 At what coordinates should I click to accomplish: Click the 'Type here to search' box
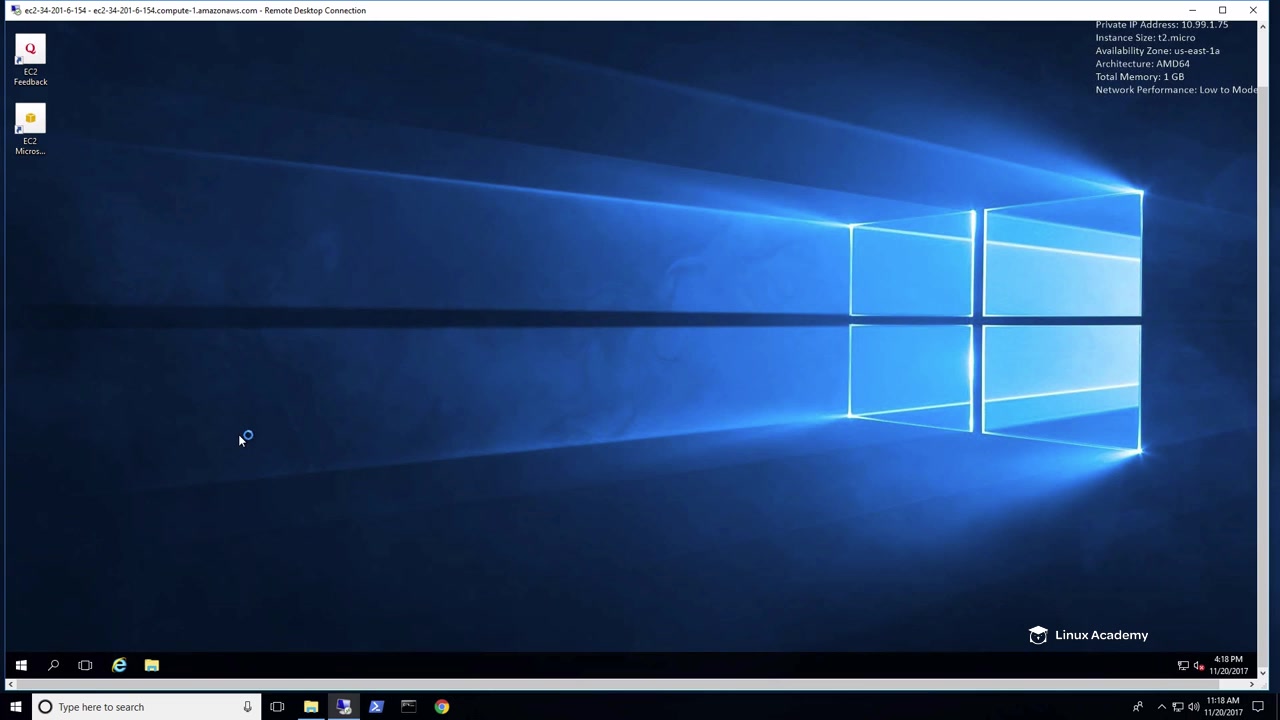(146, 707)
